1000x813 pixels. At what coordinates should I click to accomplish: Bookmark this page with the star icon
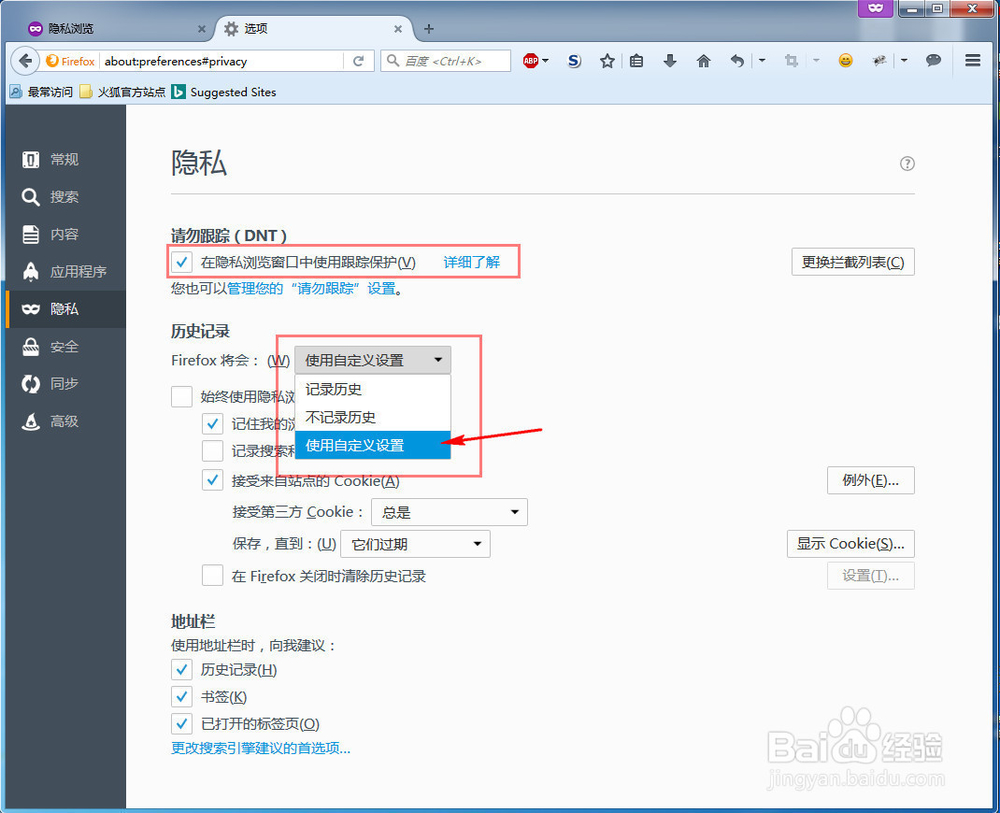(607, 60)
